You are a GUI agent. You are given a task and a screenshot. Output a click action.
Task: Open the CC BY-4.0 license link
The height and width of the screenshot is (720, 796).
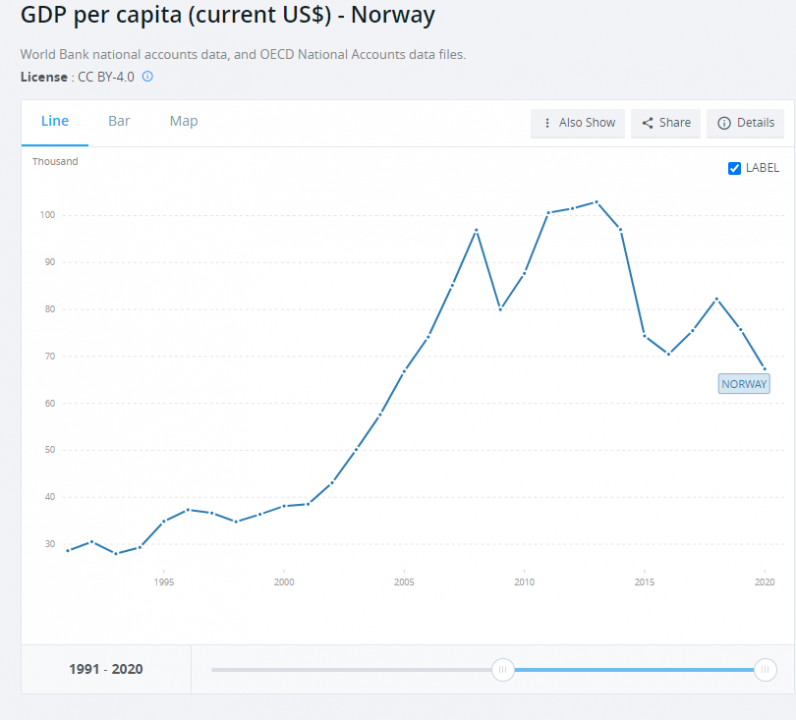[106, 76]
